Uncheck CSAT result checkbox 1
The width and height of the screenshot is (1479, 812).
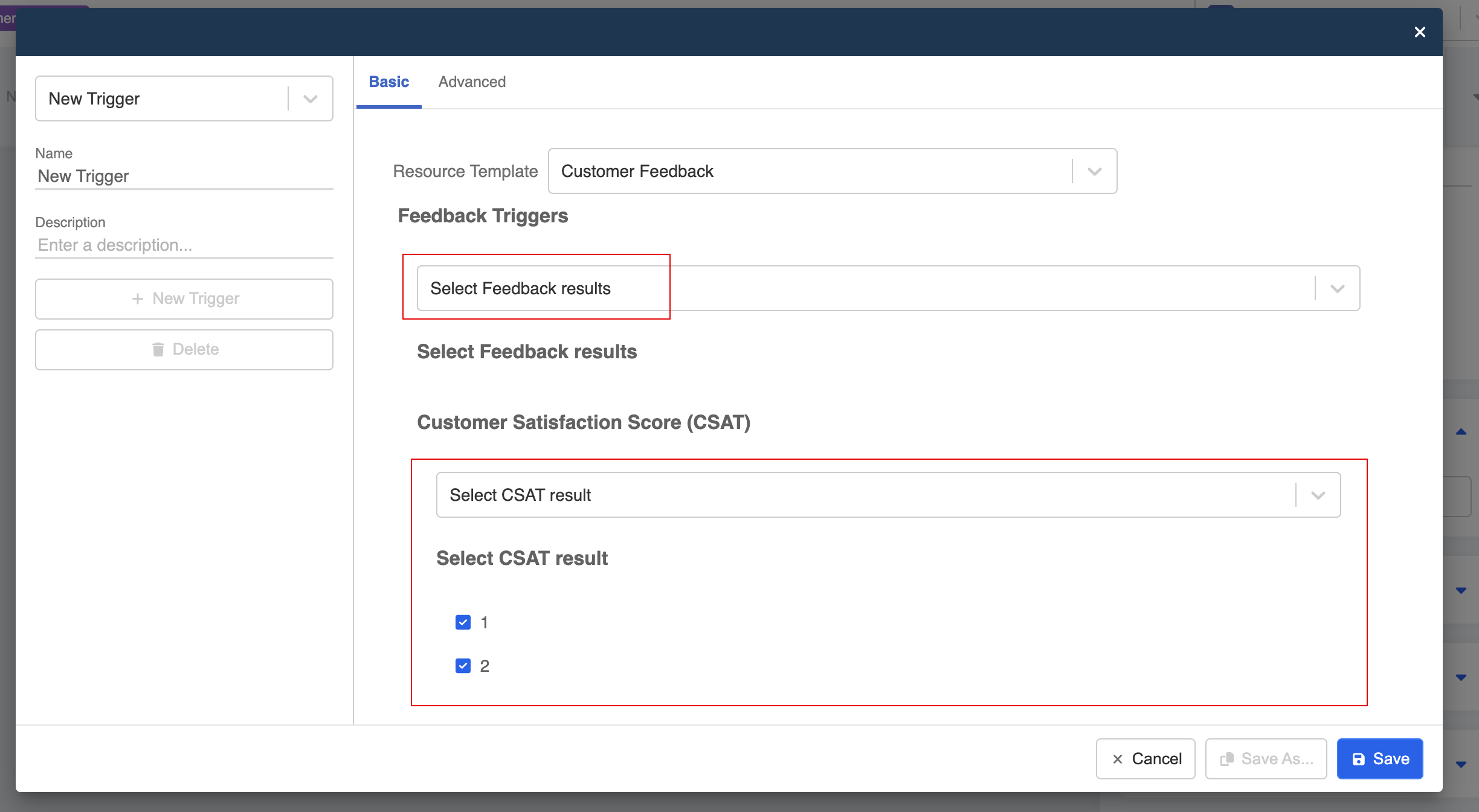pos(463,622)
